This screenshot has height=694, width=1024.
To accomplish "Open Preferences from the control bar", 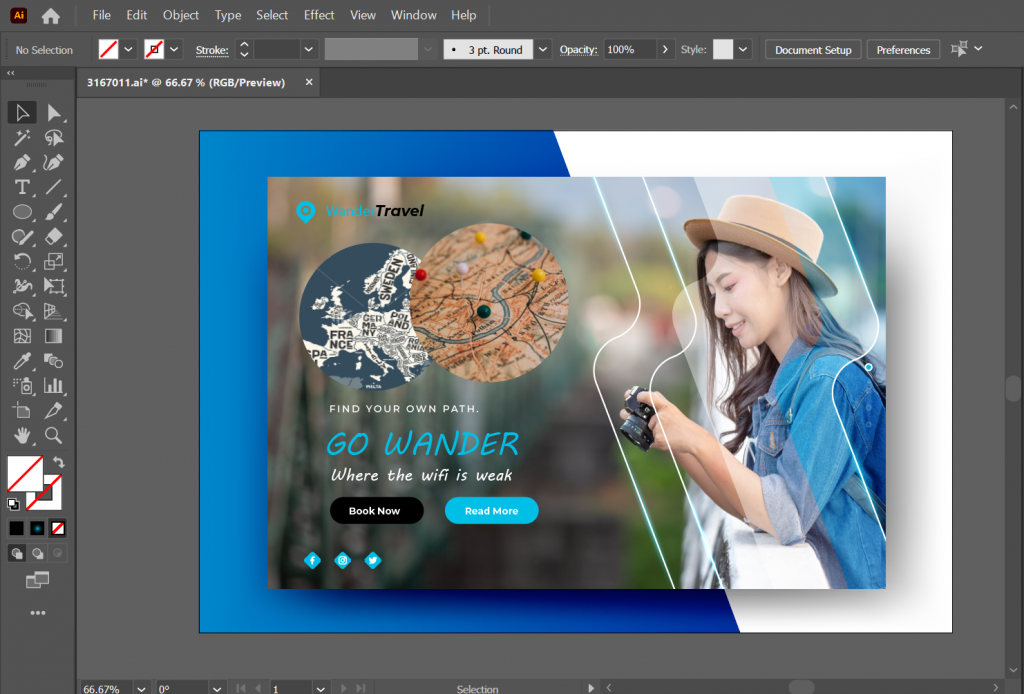I will 902,49.
